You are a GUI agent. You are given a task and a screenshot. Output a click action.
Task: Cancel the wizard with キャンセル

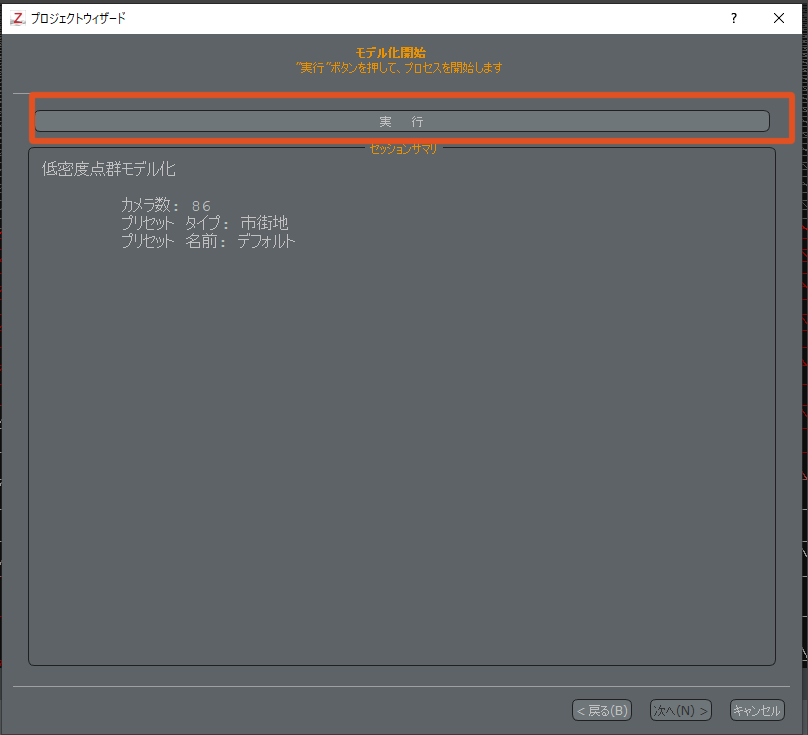(x=757, y=710)
